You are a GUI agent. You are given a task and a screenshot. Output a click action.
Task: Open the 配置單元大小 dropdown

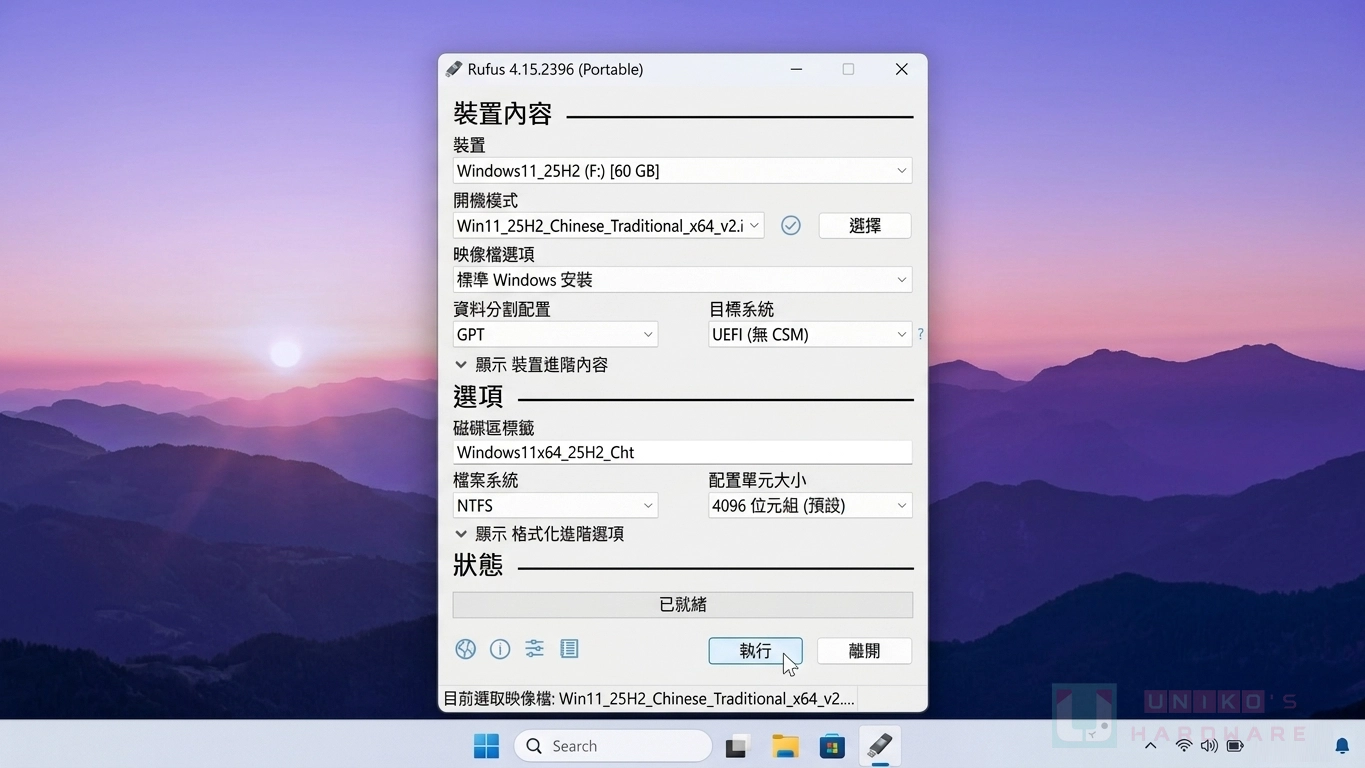(x=810, y=506)
